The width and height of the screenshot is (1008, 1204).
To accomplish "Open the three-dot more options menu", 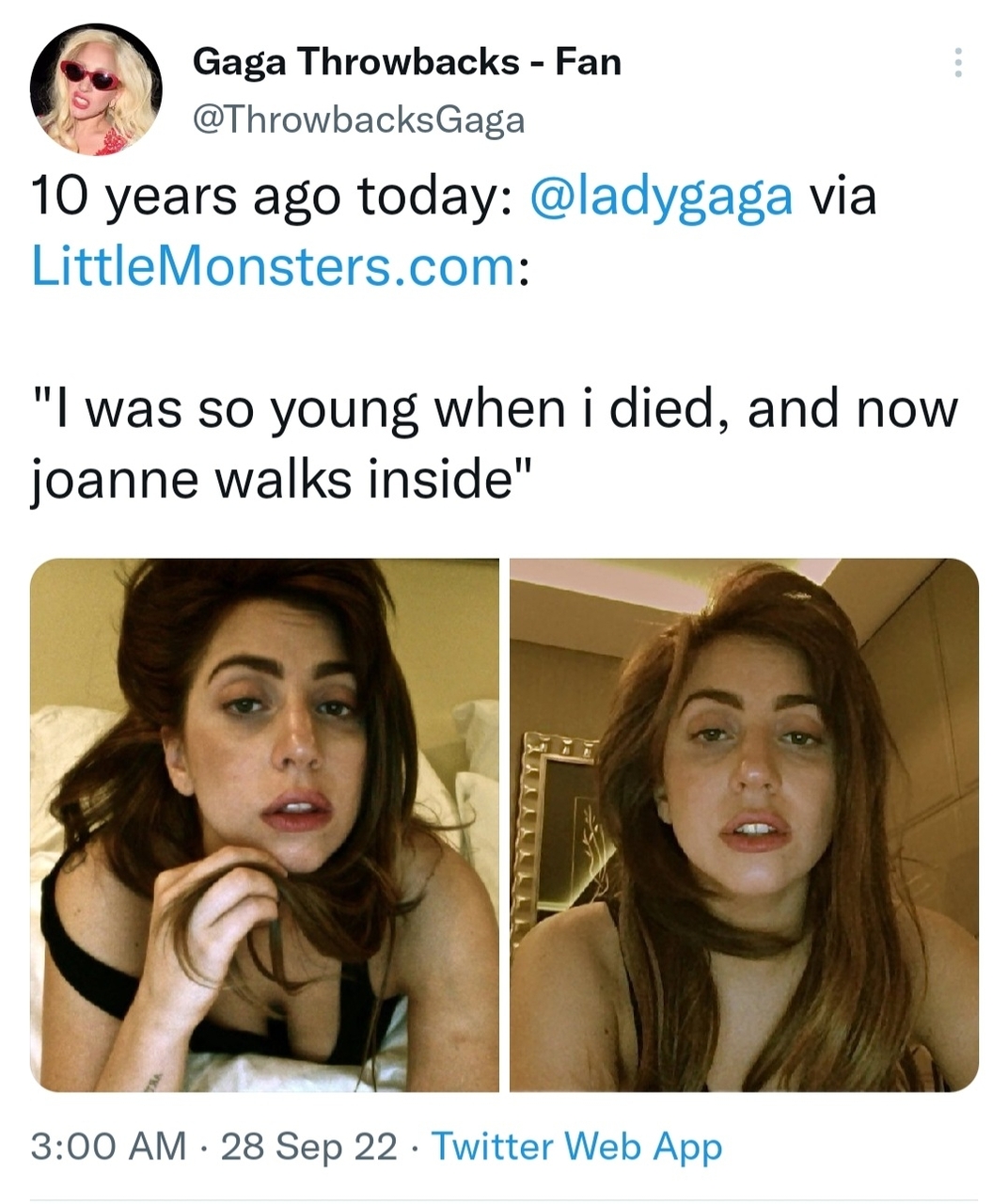I will [x=957, y=63].
